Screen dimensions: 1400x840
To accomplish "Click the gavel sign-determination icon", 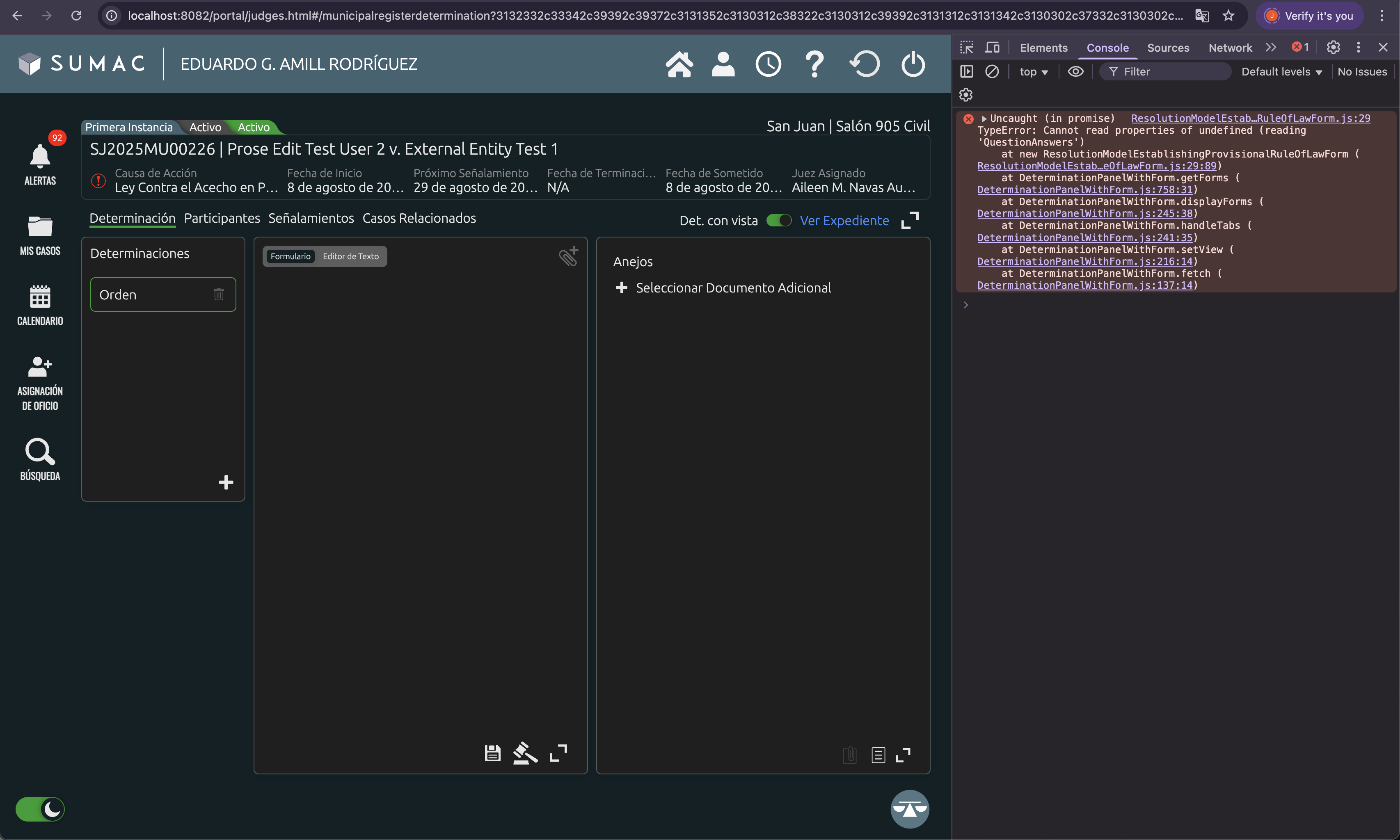I will [525, 753].
